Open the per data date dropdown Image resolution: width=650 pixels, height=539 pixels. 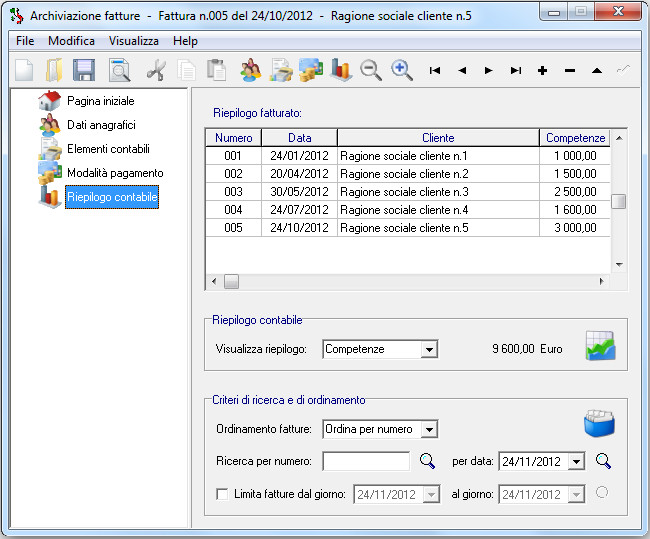coord(576,461)
